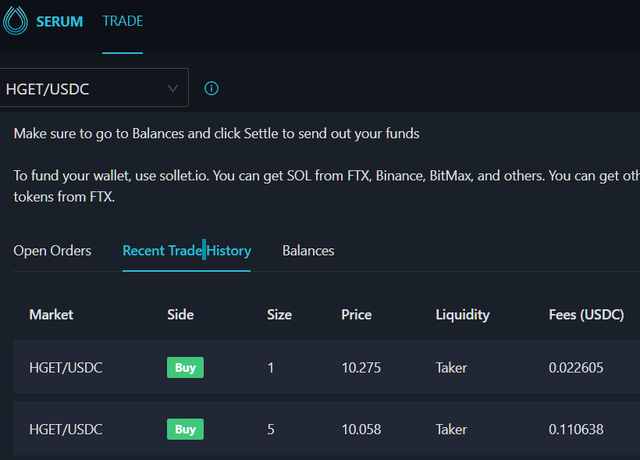Image resolution: width=640 pixels, height=460 pixels.
Task: Open the TRADE navigation tab
Action: (122, 21)
